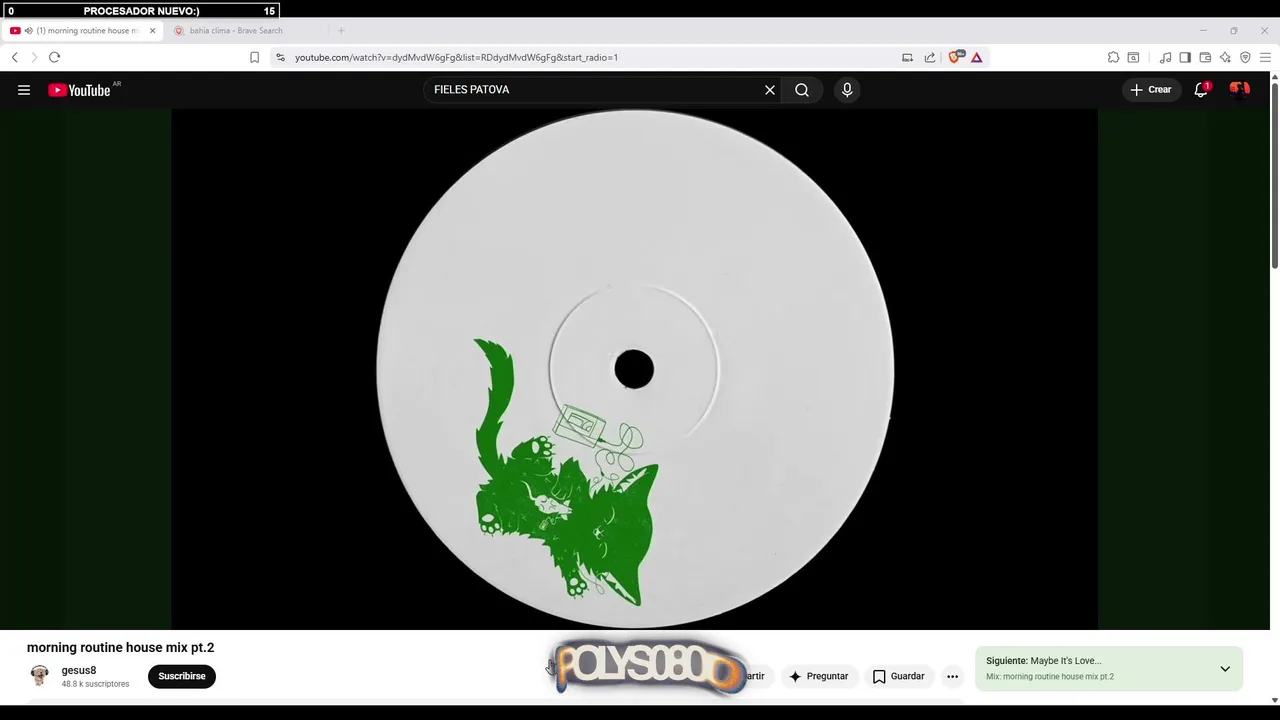The image size is (1280, 720).
Task: Reload the page
Action: point(55,58)
